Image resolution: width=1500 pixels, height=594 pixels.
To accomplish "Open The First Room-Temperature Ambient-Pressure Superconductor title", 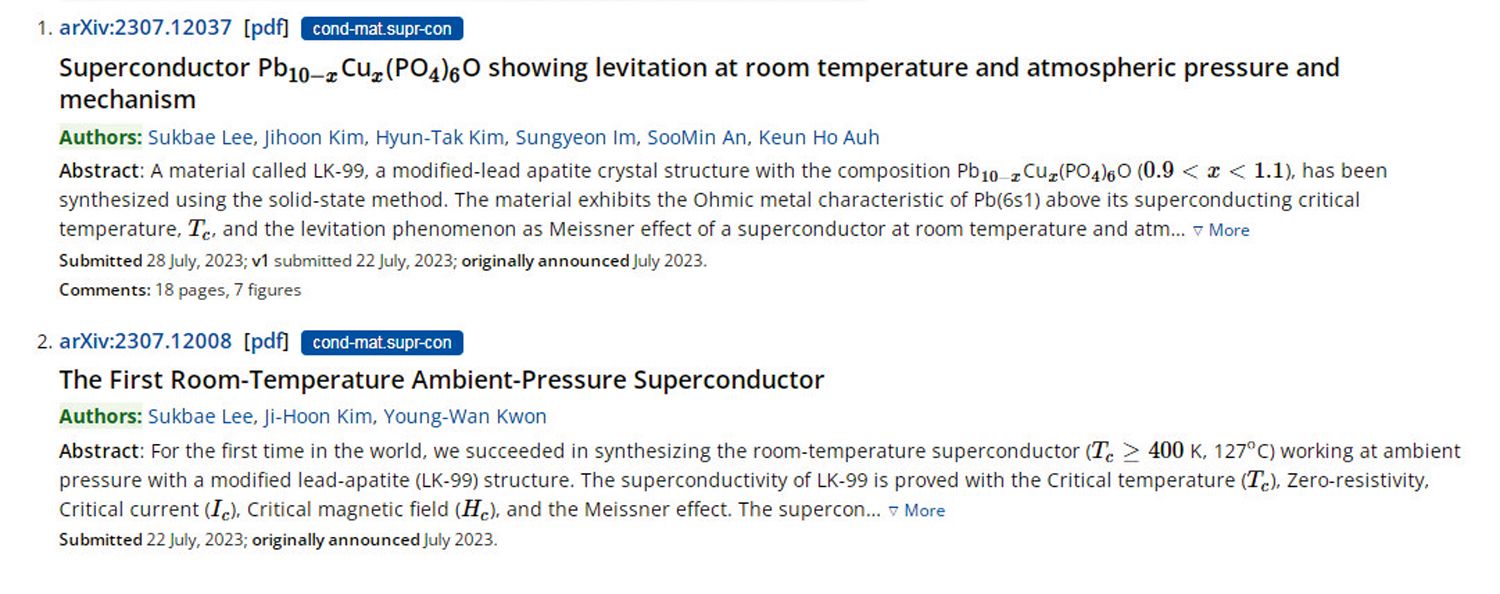I will [441, 380].
